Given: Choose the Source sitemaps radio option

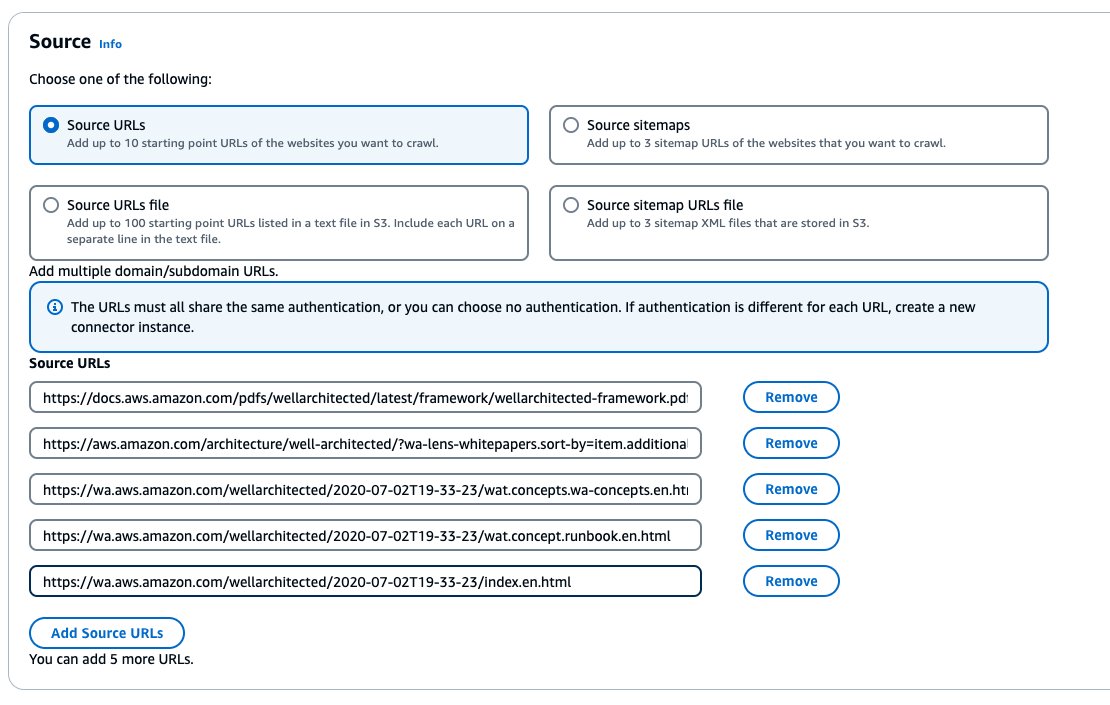Looking at the screenshot, I should point(571,125).
